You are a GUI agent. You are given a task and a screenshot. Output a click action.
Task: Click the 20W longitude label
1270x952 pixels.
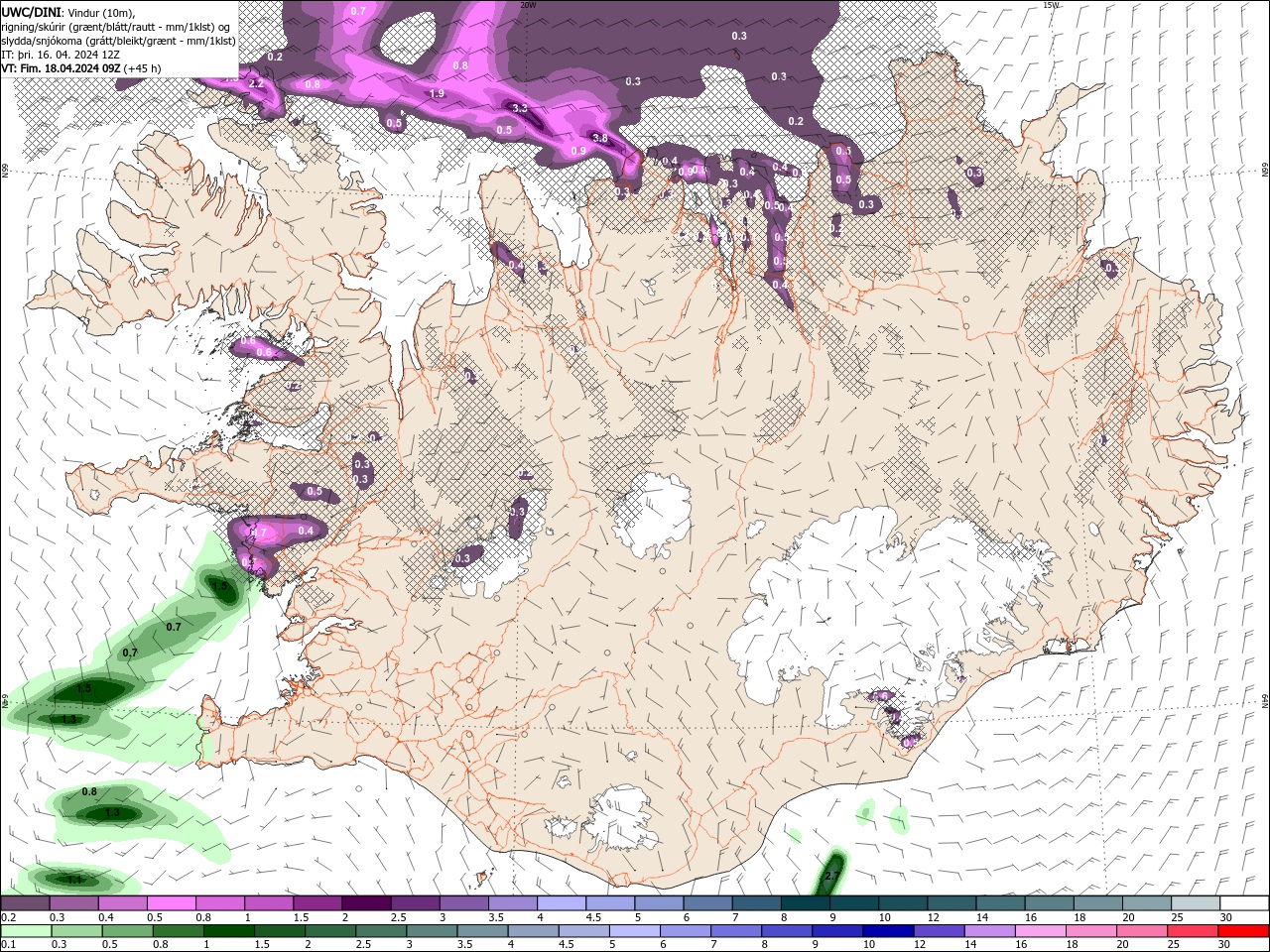tap(529, 5)
